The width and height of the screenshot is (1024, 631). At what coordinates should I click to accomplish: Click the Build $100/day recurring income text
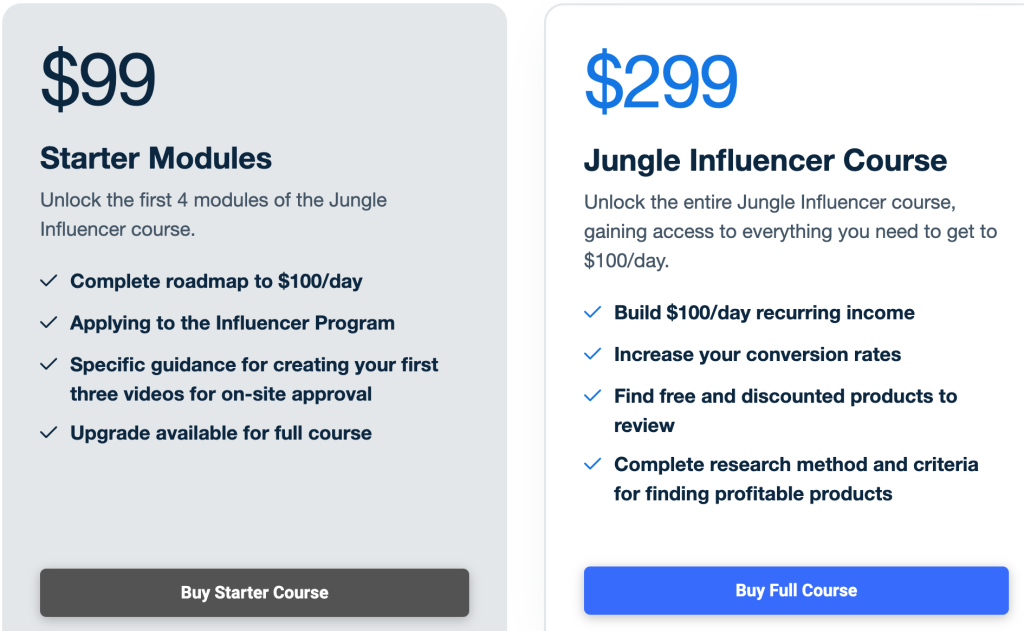(764, 313)
